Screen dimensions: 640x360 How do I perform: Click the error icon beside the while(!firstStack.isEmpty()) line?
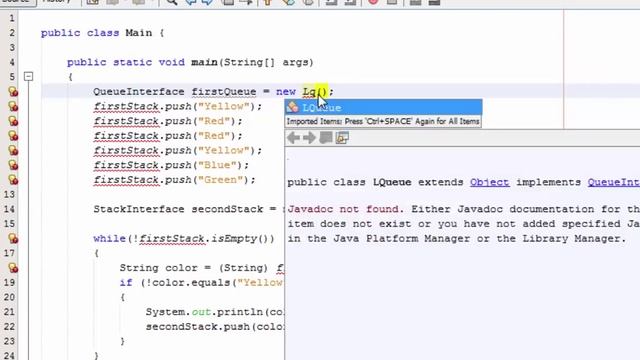(x=13, y=238)
